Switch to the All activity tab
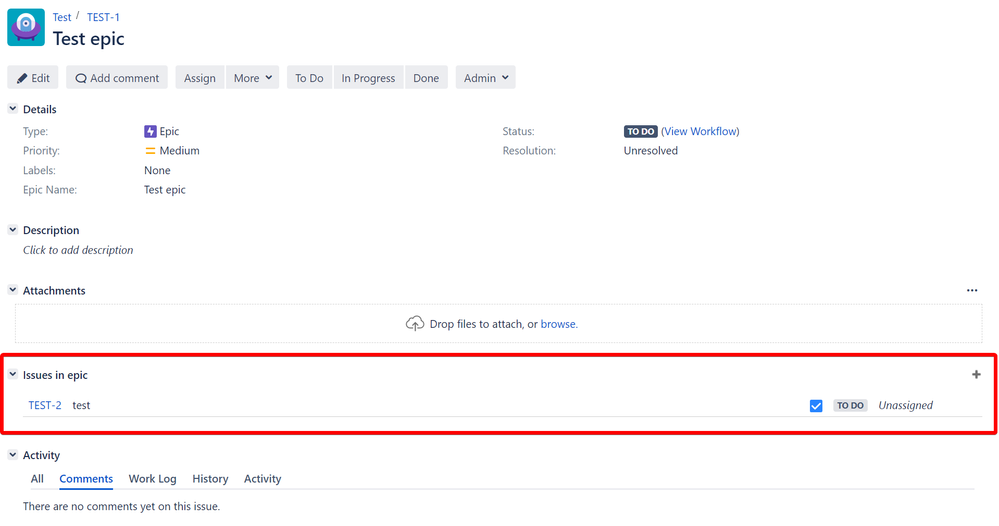Image resolution: width=999 pixels, height=526 pixels. [37, 479]
